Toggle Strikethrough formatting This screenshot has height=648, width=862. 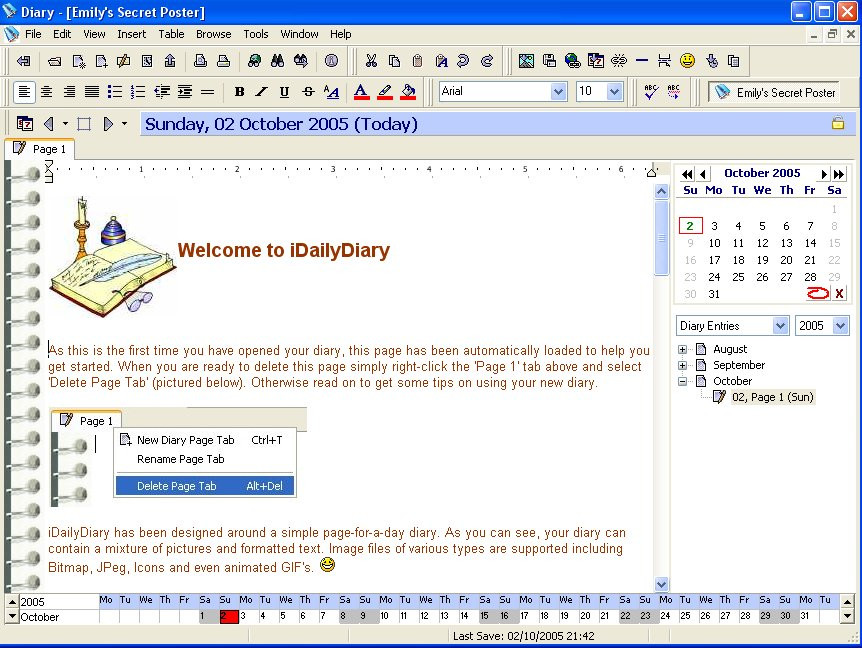tap(308, 92)
